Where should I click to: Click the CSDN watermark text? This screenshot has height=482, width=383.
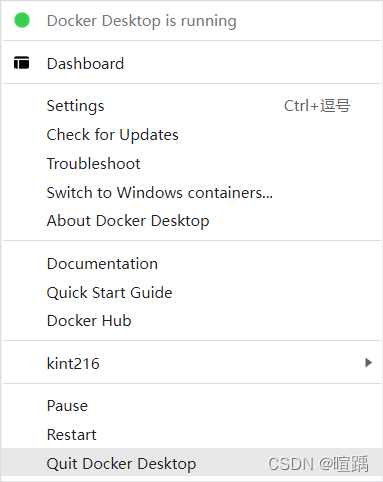tap(318, 464)
